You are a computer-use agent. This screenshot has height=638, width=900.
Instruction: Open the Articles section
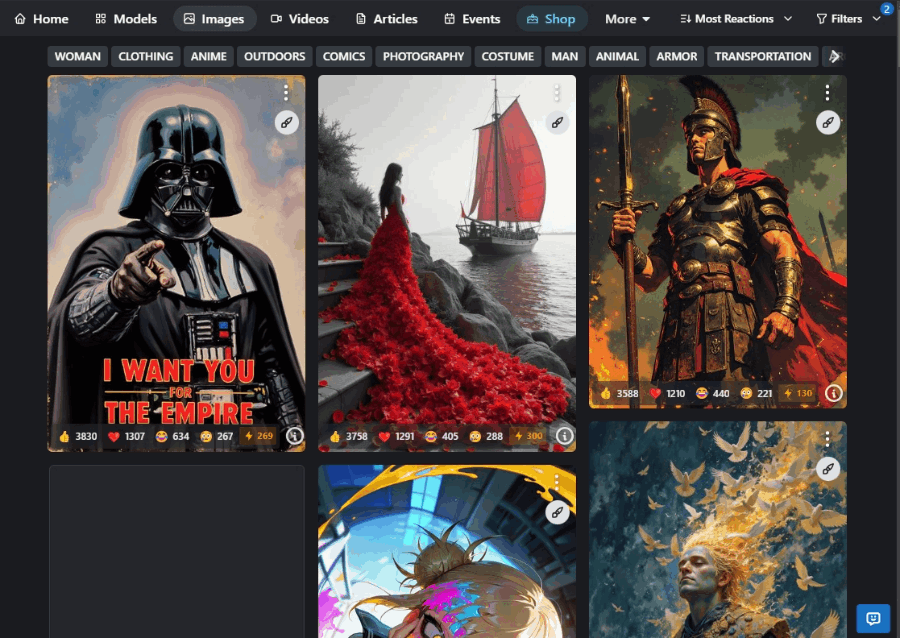[x=386, y=19]
